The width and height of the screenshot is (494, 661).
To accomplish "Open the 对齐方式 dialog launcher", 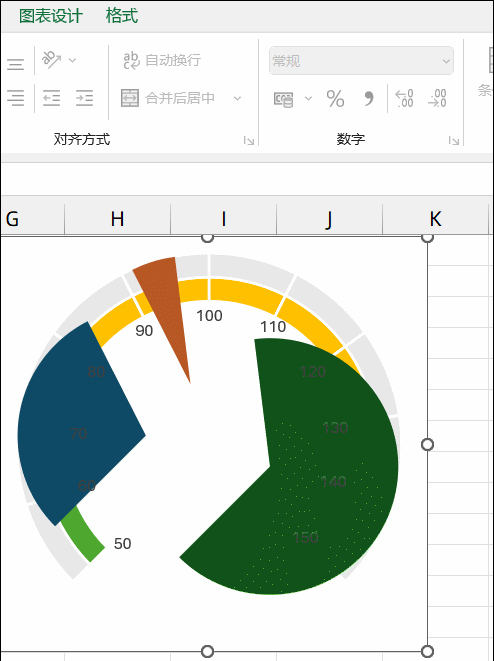I will point(249,140).
